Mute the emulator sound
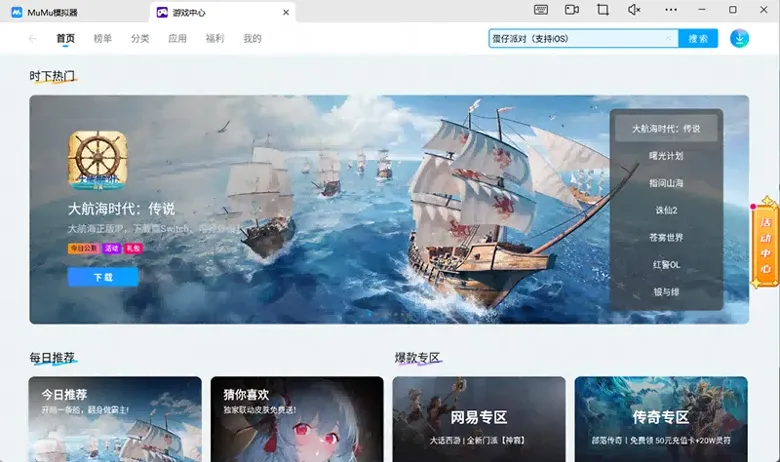The image size is (780, 462). [x=634, y=10]
